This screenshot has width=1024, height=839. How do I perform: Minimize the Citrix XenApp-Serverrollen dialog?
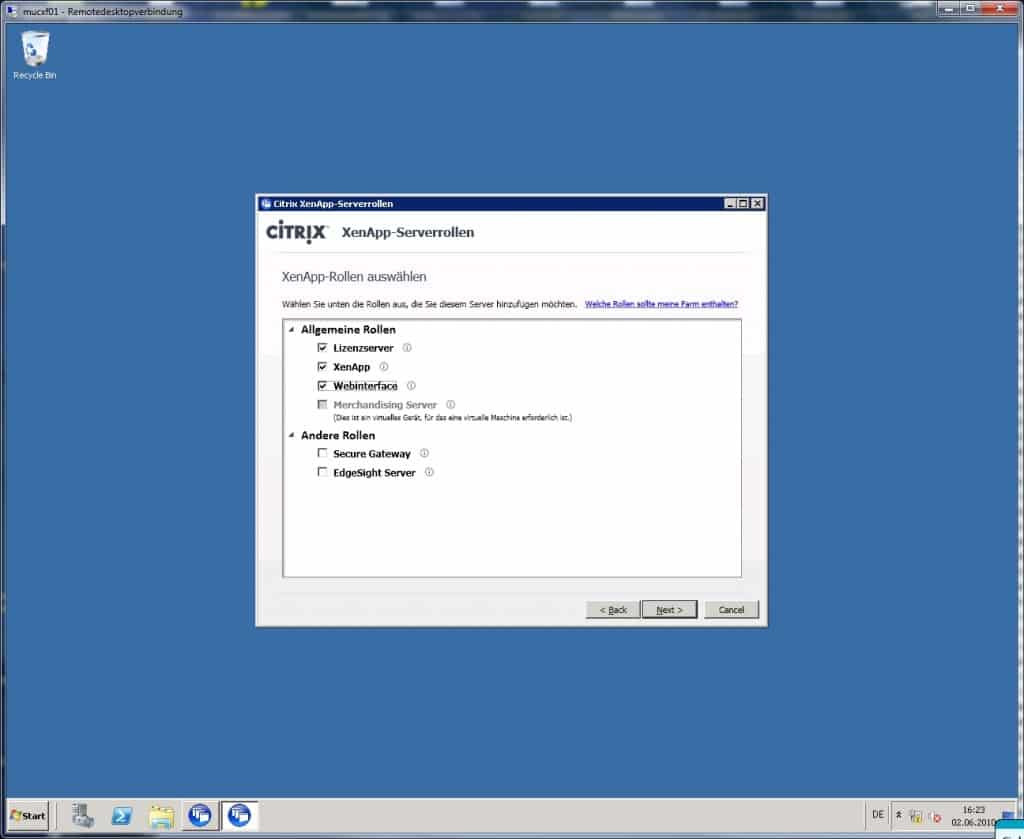tap(730, 204)
